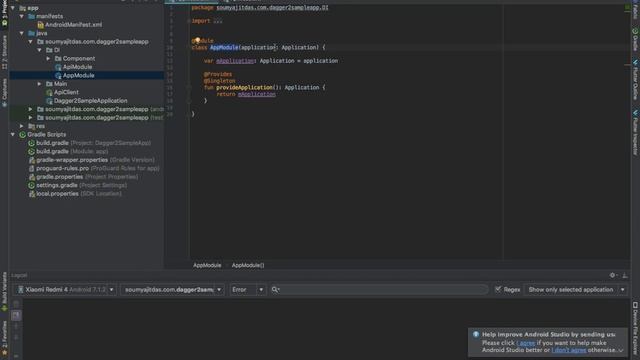
Task: Open AndroidManifest.xml in project tree
Action: pyautogui.click(x=73, y=24)
